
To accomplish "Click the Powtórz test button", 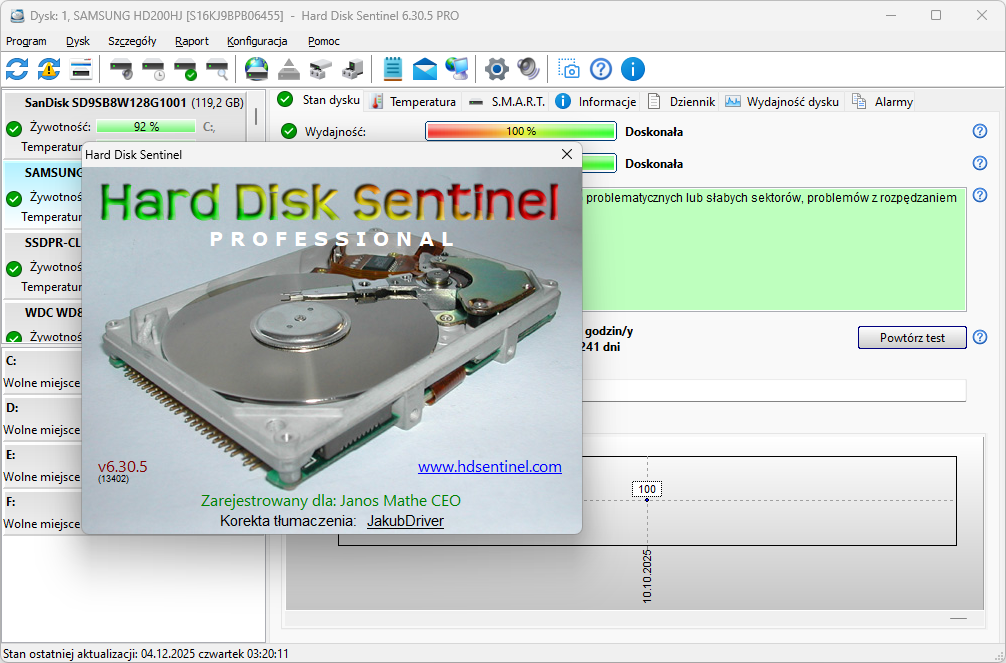I will (912, 338).
